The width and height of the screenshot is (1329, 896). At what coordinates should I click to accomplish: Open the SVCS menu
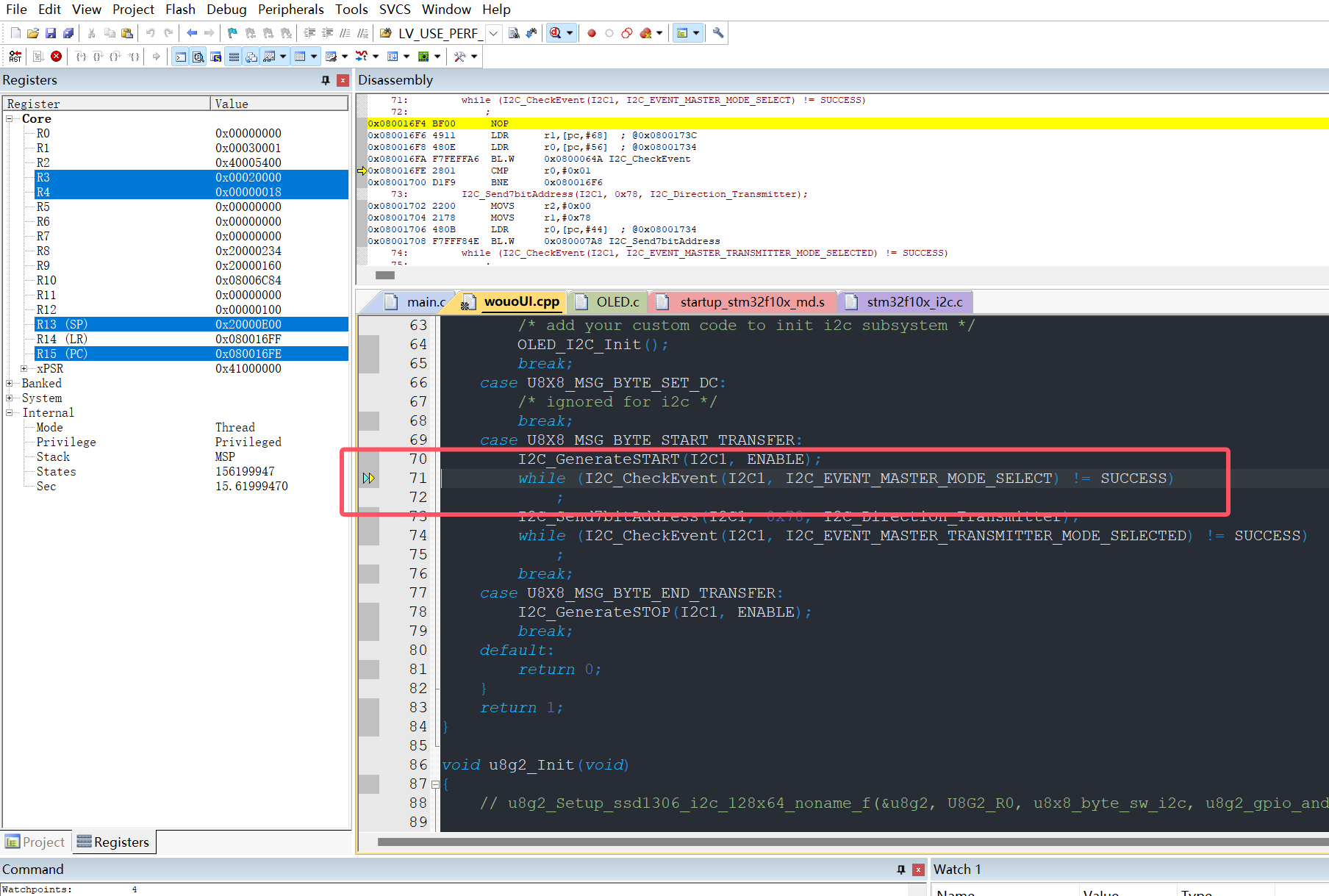click(x=395, y=10)
